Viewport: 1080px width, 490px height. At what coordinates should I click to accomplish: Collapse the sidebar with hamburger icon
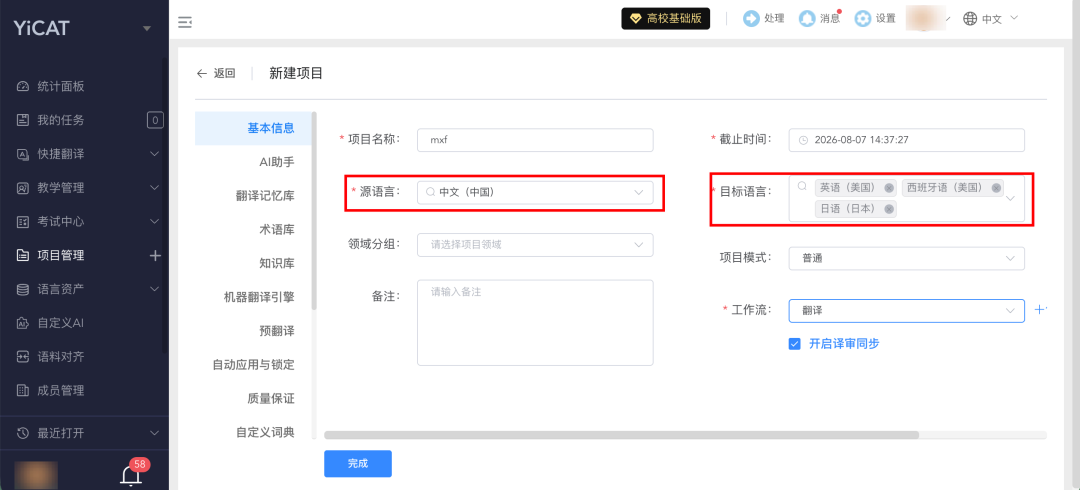pyautogui.click(x=185, y=22)
